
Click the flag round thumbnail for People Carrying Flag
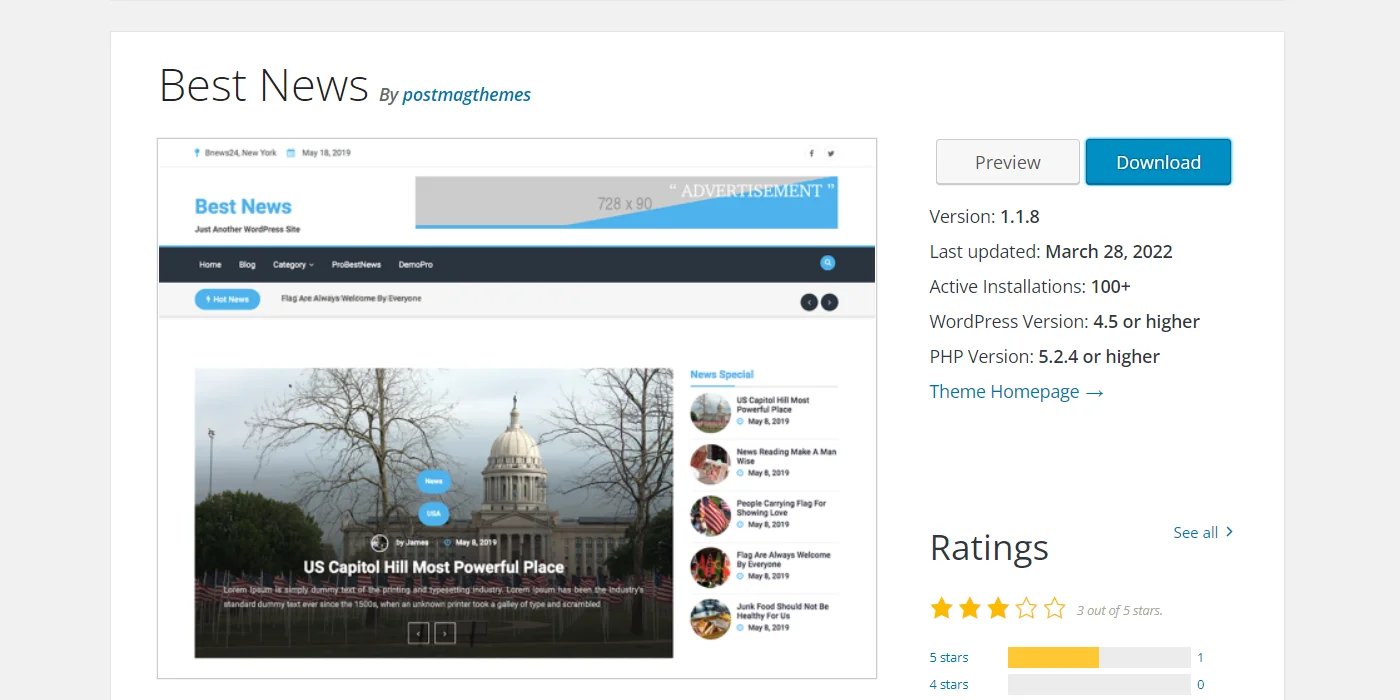[710, 515]
